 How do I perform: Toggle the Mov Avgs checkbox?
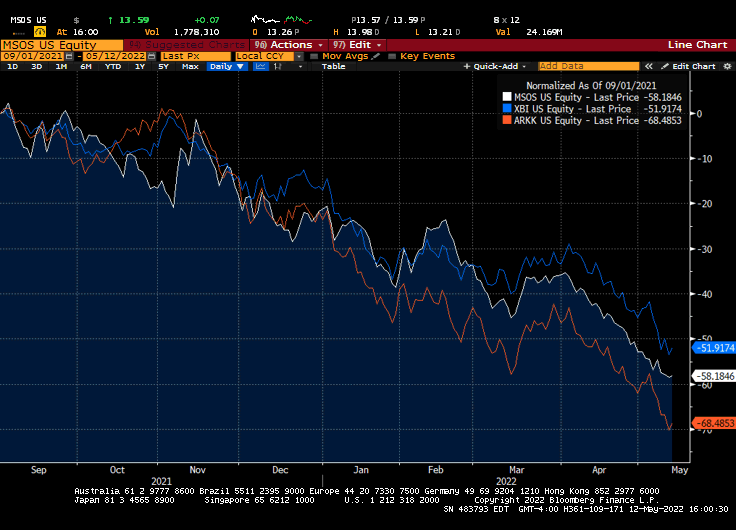(x=314, y=56)
